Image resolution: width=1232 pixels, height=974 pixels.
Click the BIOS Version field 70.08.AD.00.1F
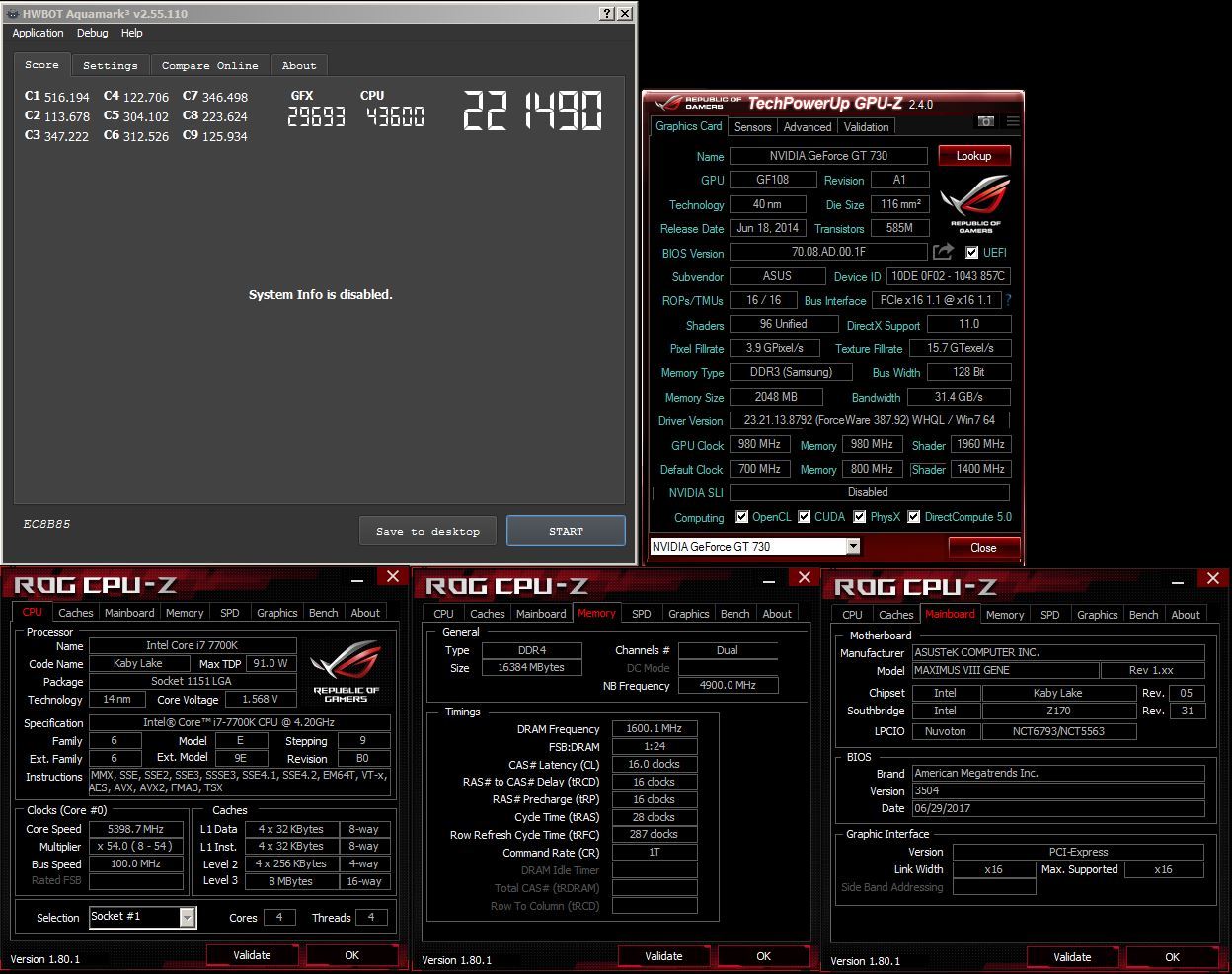(828, 253)
